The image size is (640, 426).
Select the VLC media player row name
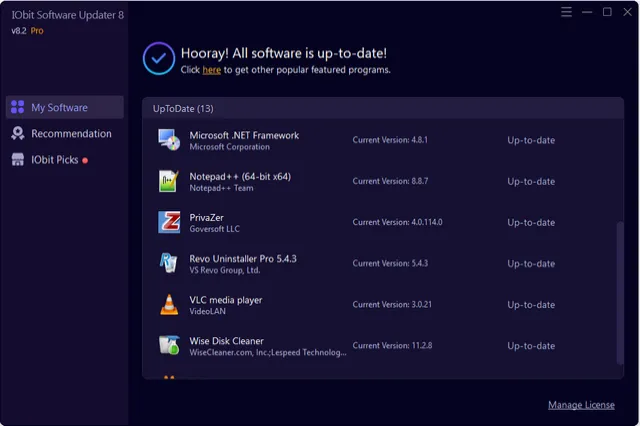[x=225, y=299]
